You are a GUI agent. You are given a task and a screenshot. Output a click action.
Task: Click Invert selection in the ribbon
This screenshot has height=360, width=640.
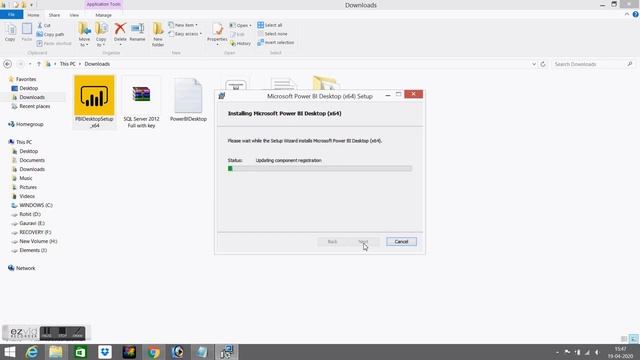[x=276, y=42]
